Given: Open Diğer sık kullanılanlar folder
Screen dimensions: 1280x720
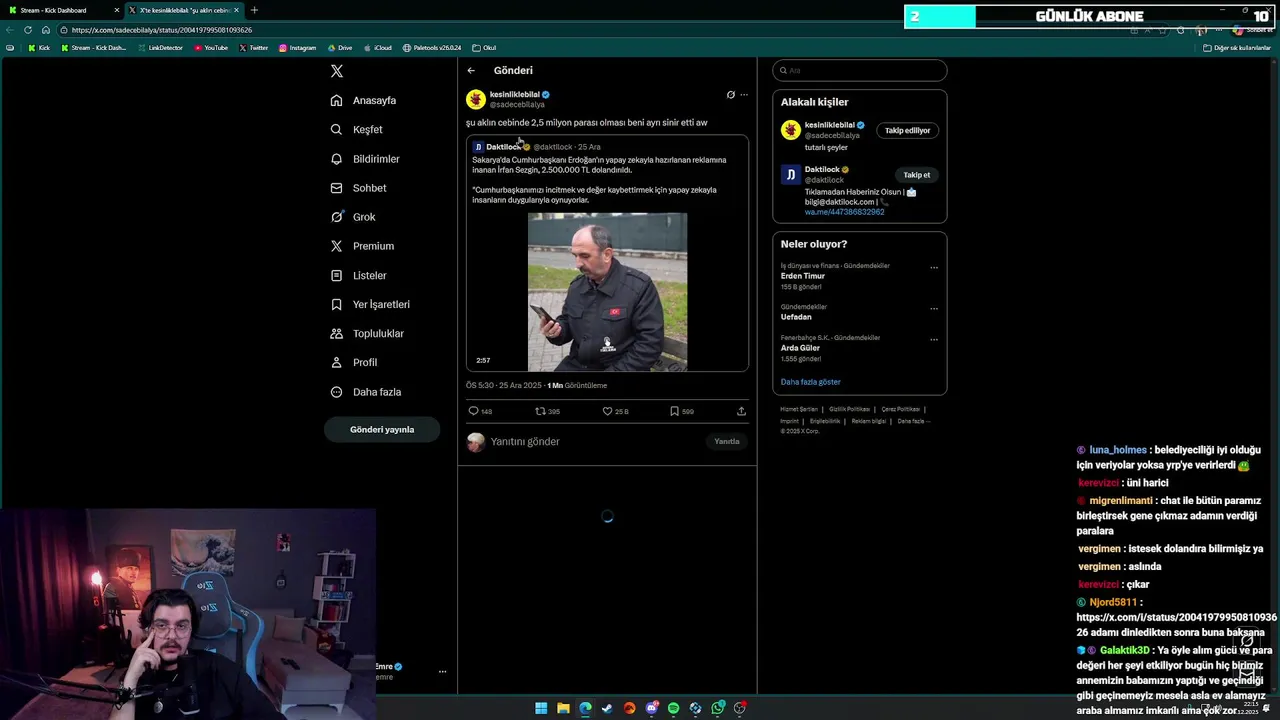Looking at the screenshot, I should click(x=1237, y=48).
